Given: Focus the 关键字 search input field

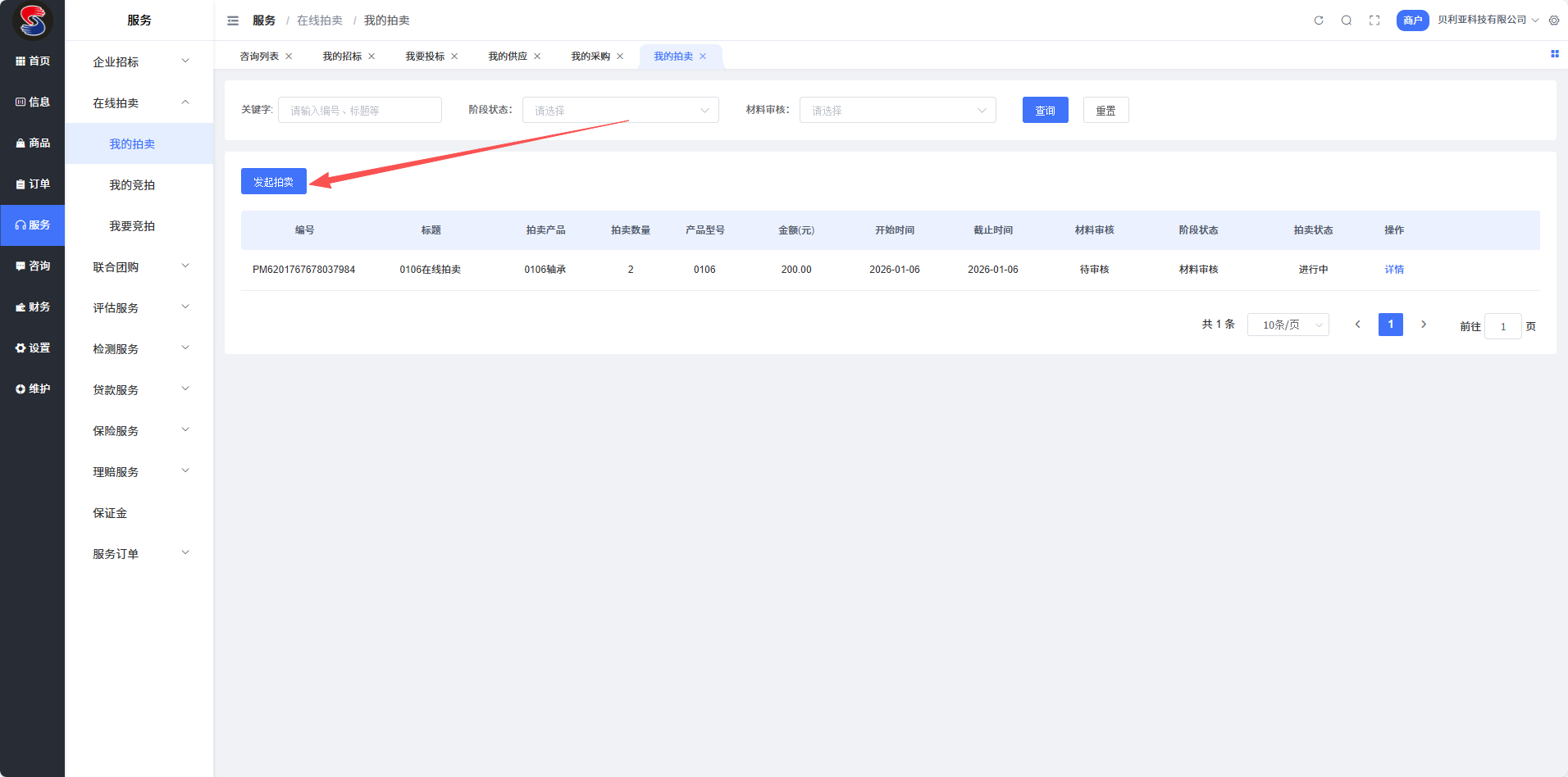Looking at the screenshot, I should 359,111.
